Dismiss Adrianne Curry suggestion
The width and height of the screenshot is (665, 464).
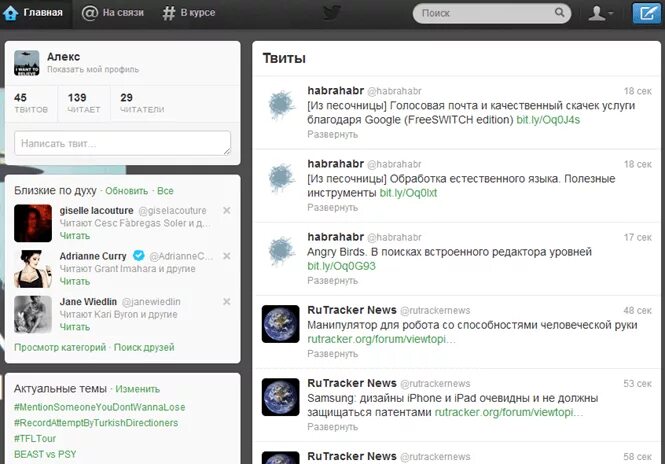(x=227, y=256)
